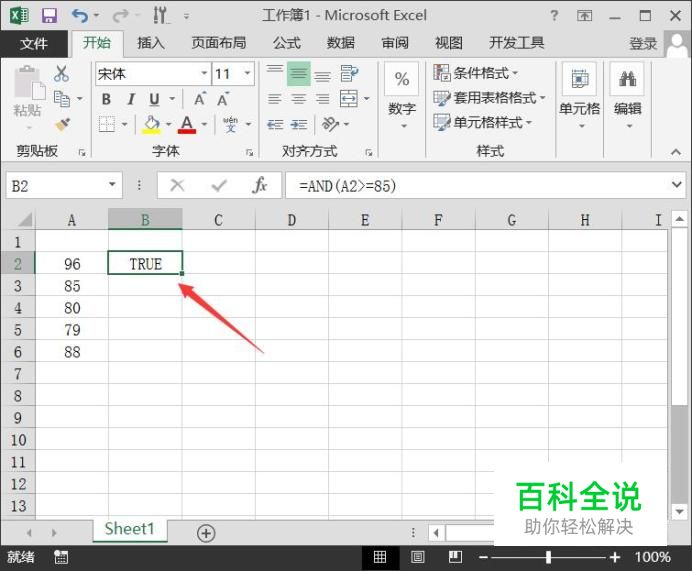This screenshot has height=571, width=692.
Task: Decrease indent icon
Action: pos(275,125)
